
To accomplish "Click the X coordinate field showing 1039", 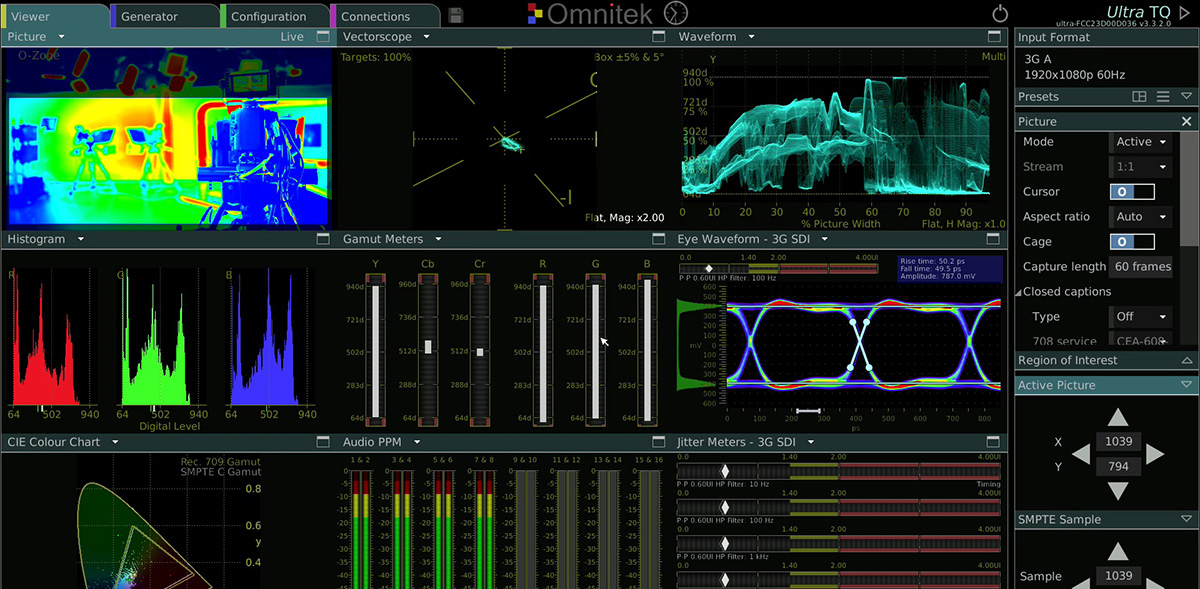I will pos(1118,442).
